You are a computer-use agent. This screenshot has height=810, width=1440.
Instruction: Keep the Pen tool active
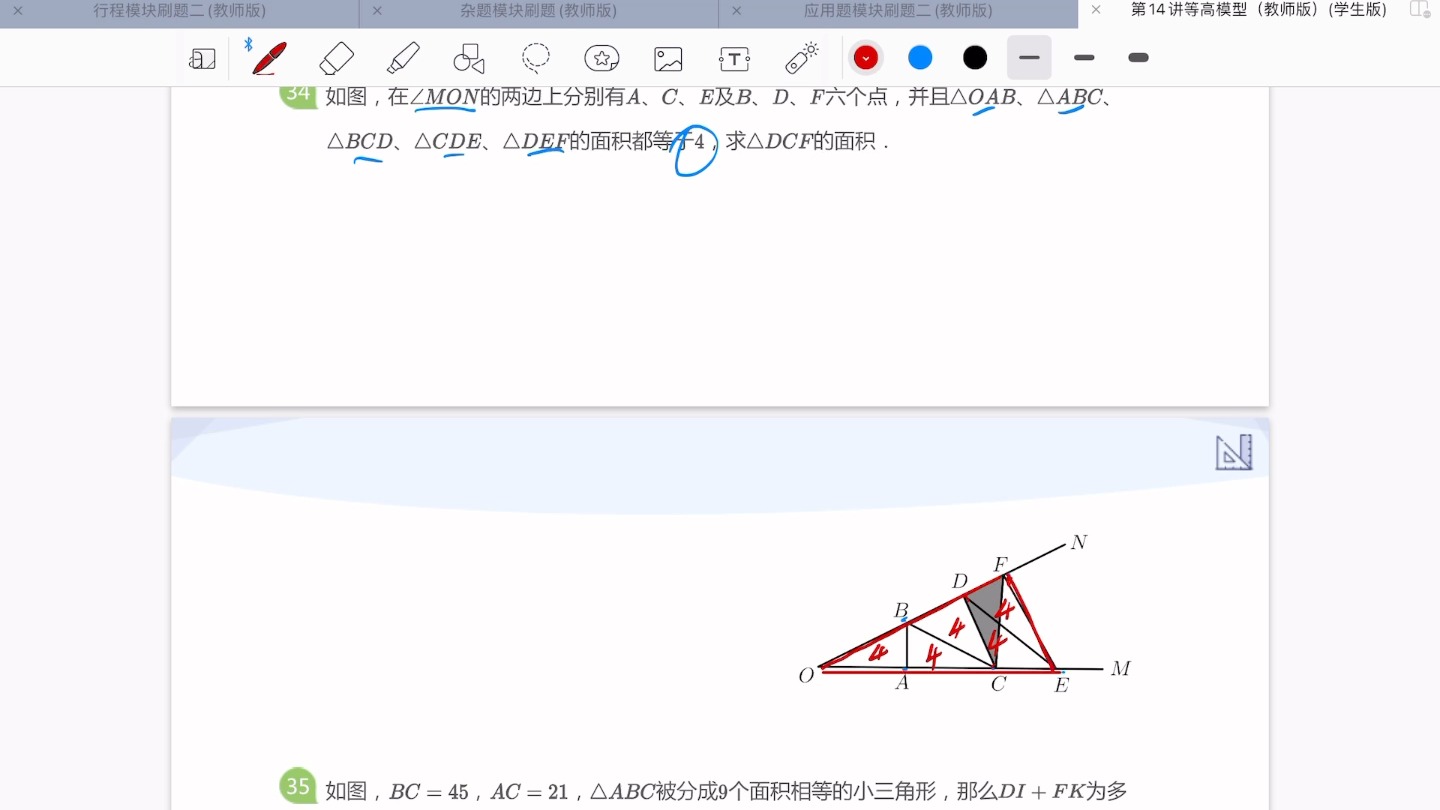point(268,58)
